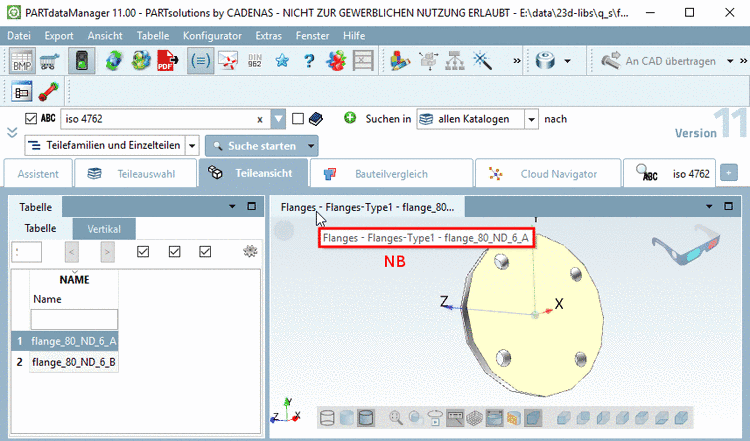Click the plus button to add a tab

coord(728,173)
